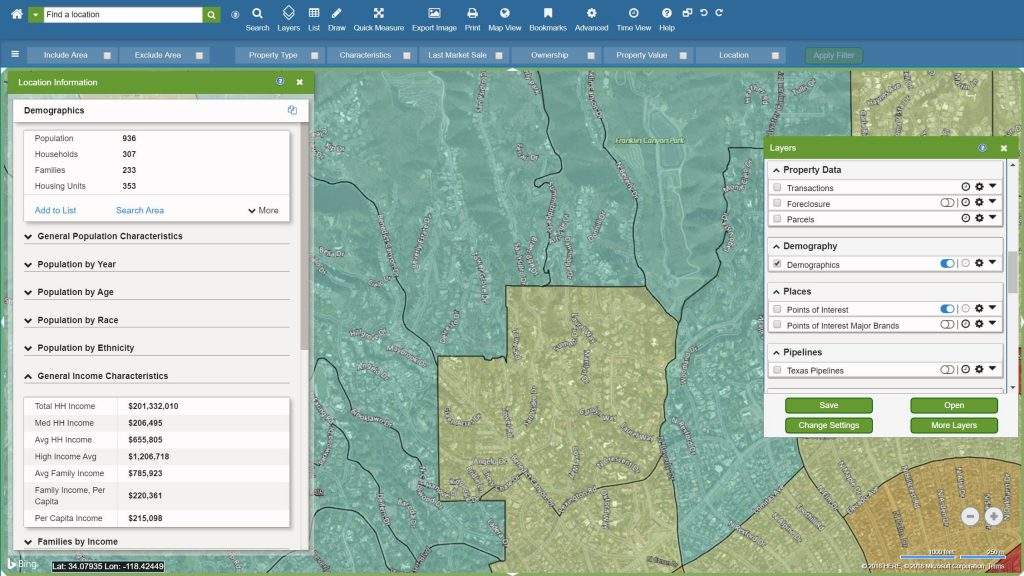Open the List tool
Image resolution: width=1024 pixels, height=576 pixels.
pyautogui.click(x=313, y=19)
